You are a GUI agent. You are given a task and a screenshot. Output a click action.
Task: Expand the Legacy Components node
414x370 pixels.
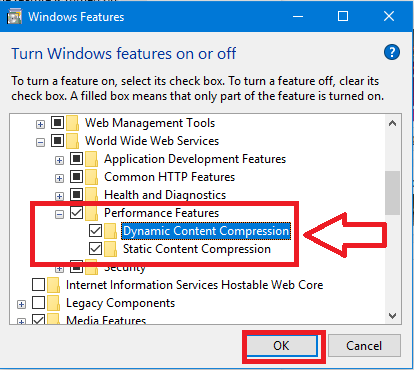(21, 304)
